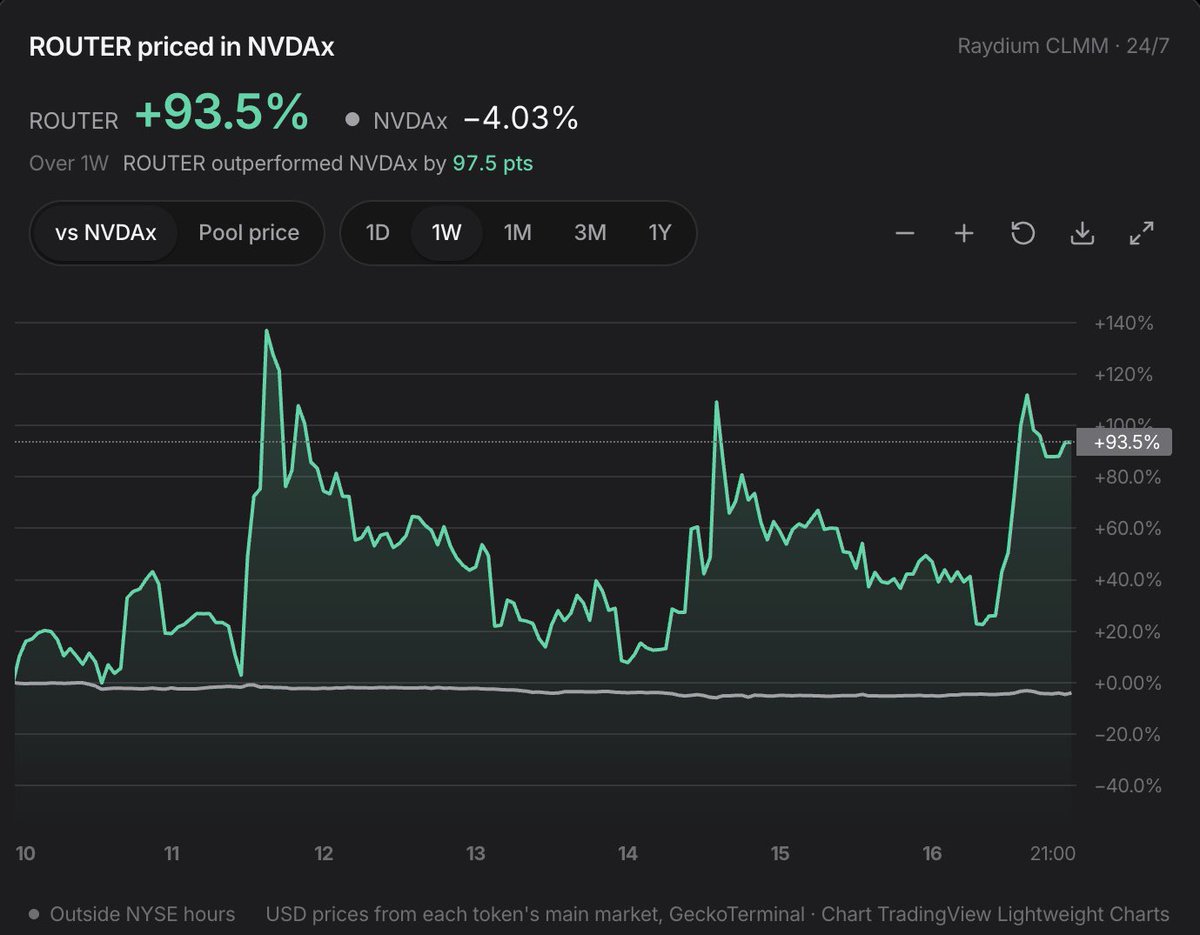Viewport: 1200px width, 935px height.
Task: Click date 14 on the time axis
Action: pyautogui.click(x=628, y=854)
